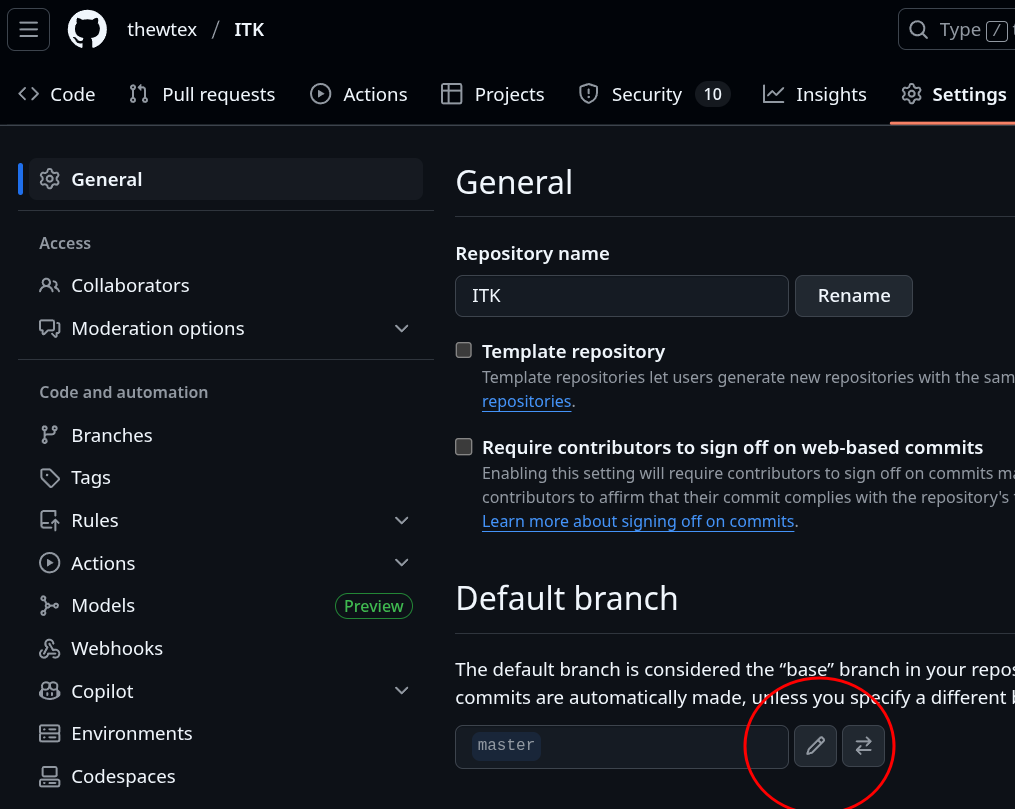Click the Codespaces icon in sidebar
The image size is (1015, 809).
click(49, 776)
